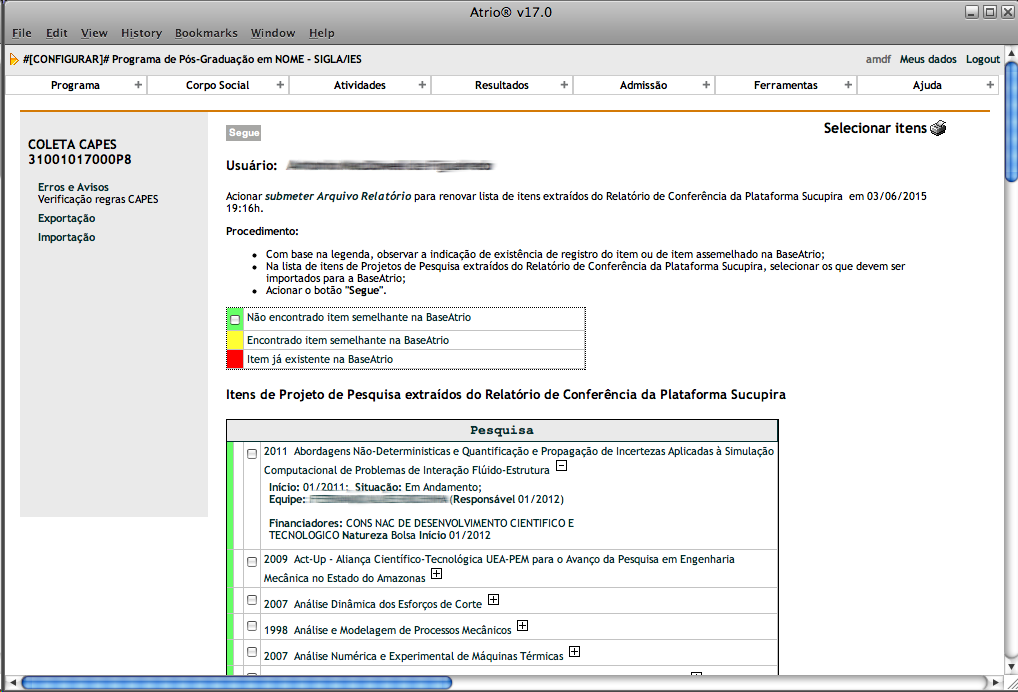Click the plus icon on Atividades menu

click(x=422, y=85)
